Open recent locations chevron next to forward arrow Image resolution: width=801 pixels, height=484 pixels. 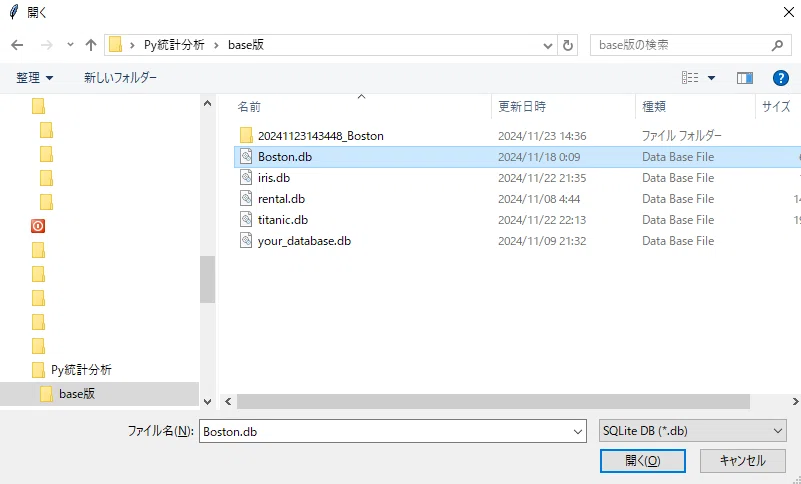(x=70, y=45)
